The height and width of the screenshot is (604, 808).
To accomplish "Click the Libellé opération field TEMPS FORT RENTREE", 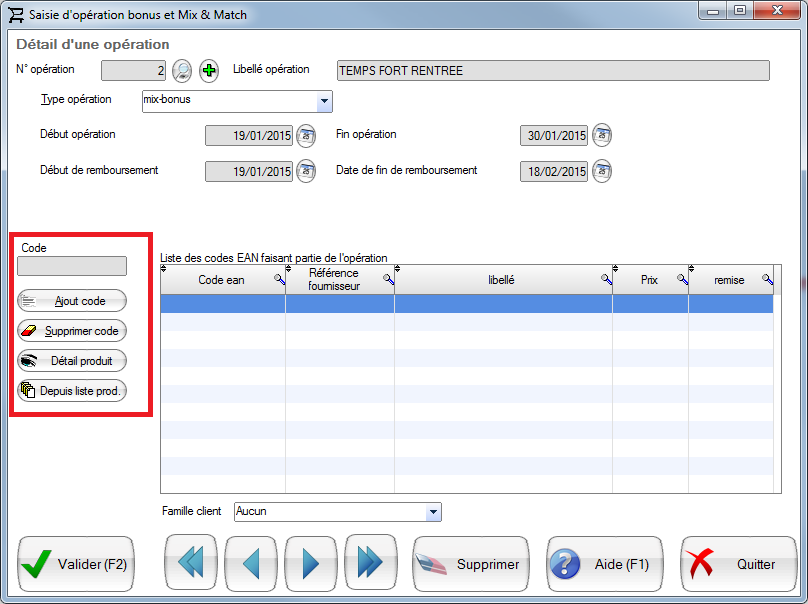I will click(553, 71).
